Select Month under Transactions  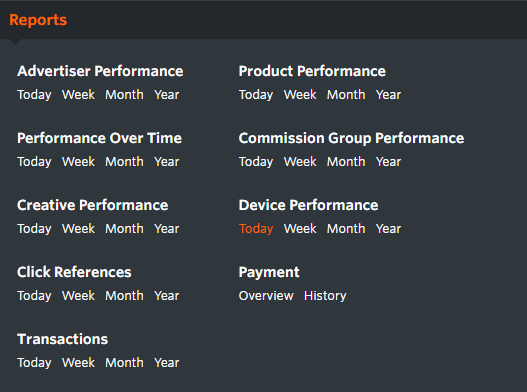click(124, 362)
